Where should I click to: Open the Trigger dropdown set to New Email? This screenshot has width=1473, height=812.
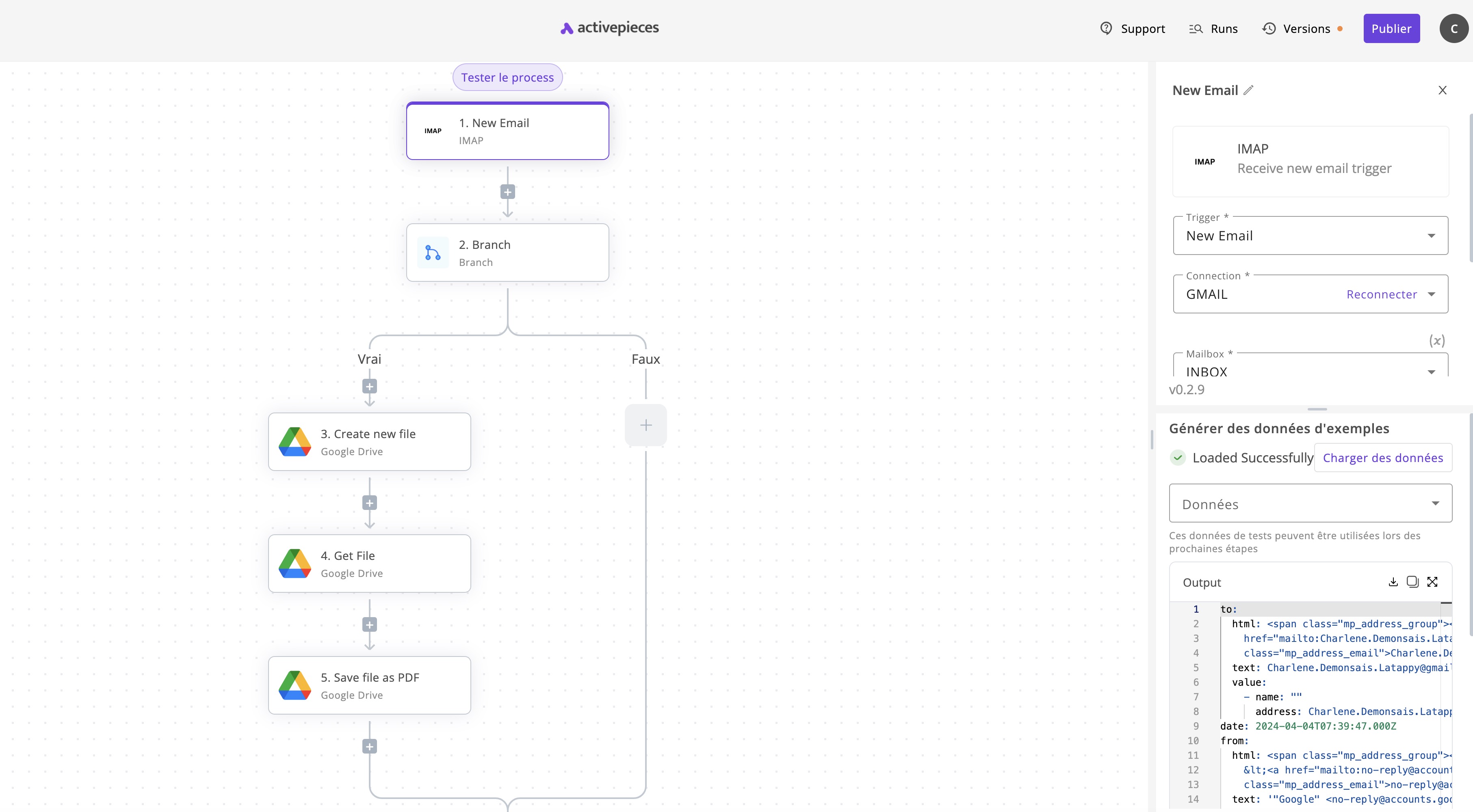point(1310,236)
